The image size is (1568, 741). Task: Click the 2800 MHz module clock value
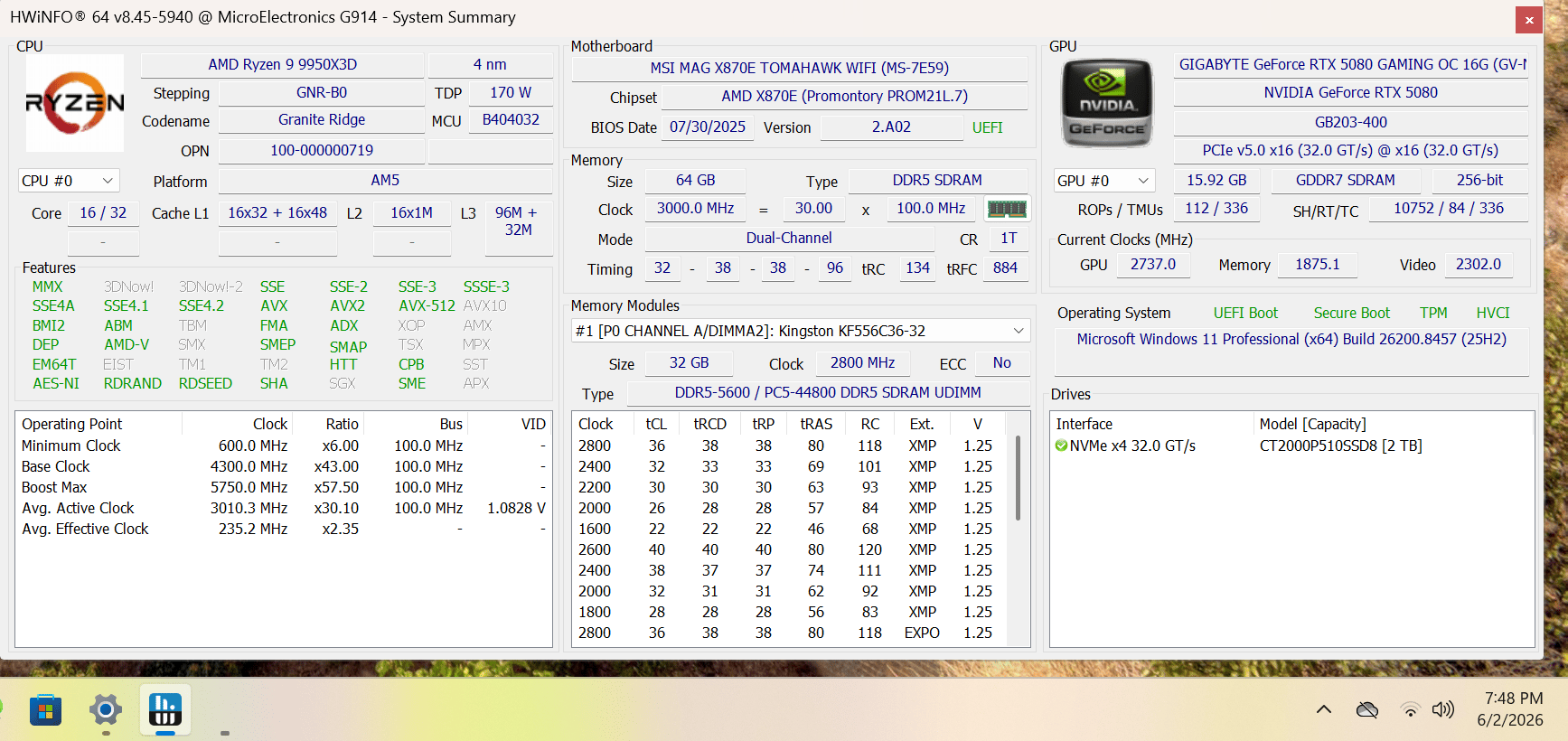coord(862,363)
